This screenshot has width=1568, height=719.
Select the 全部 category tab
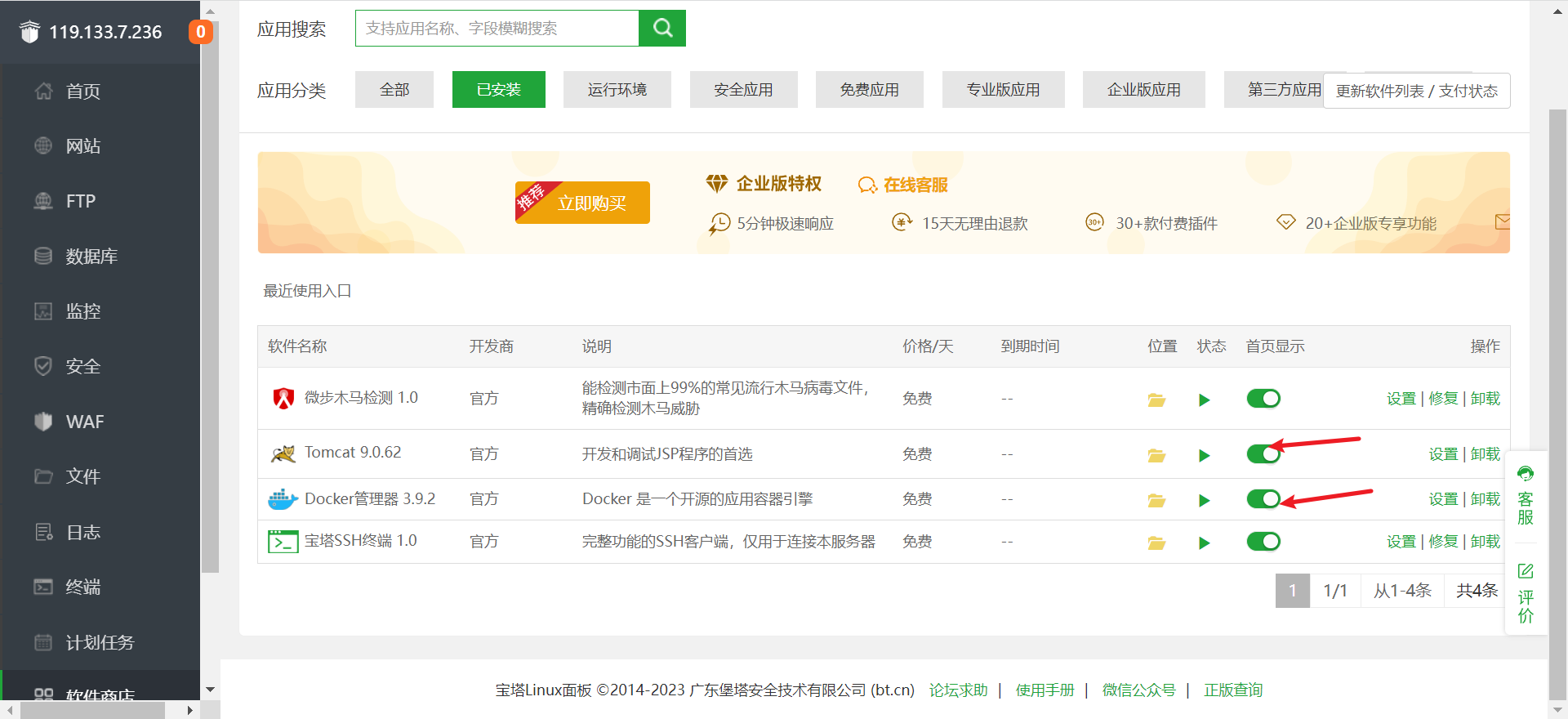(x=394, y=90)
